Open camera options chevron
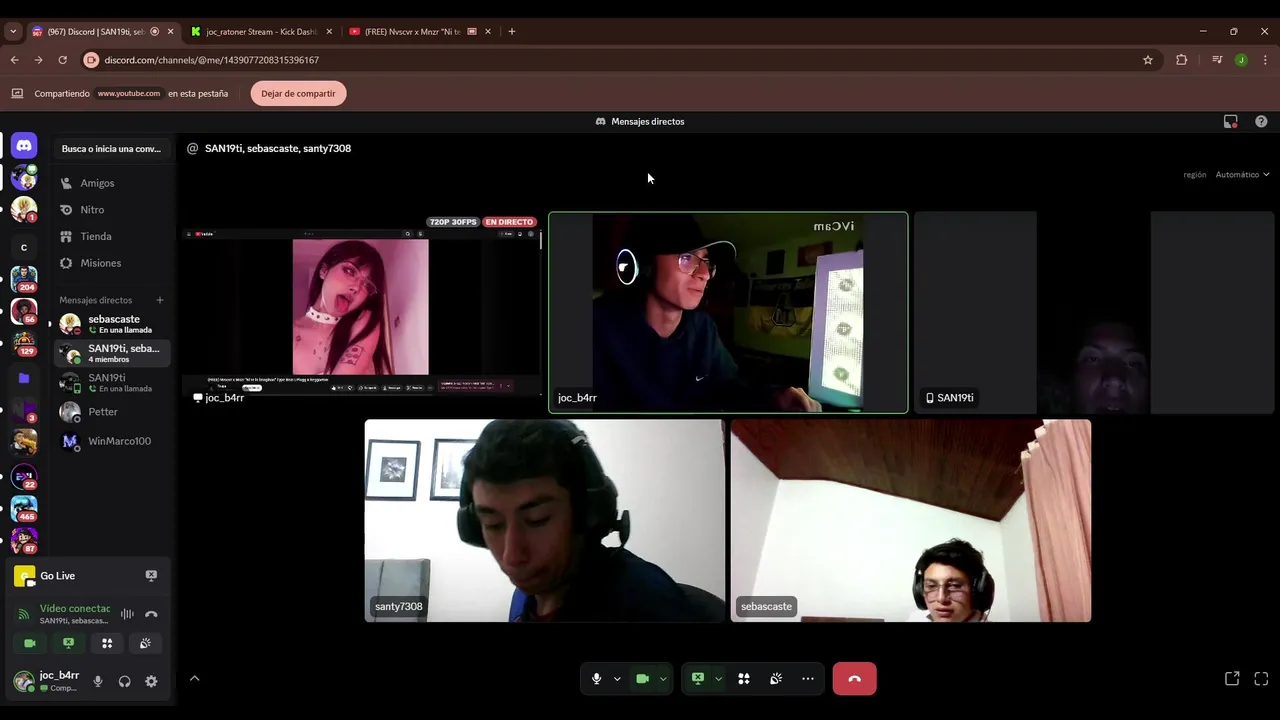 point(663,679)
